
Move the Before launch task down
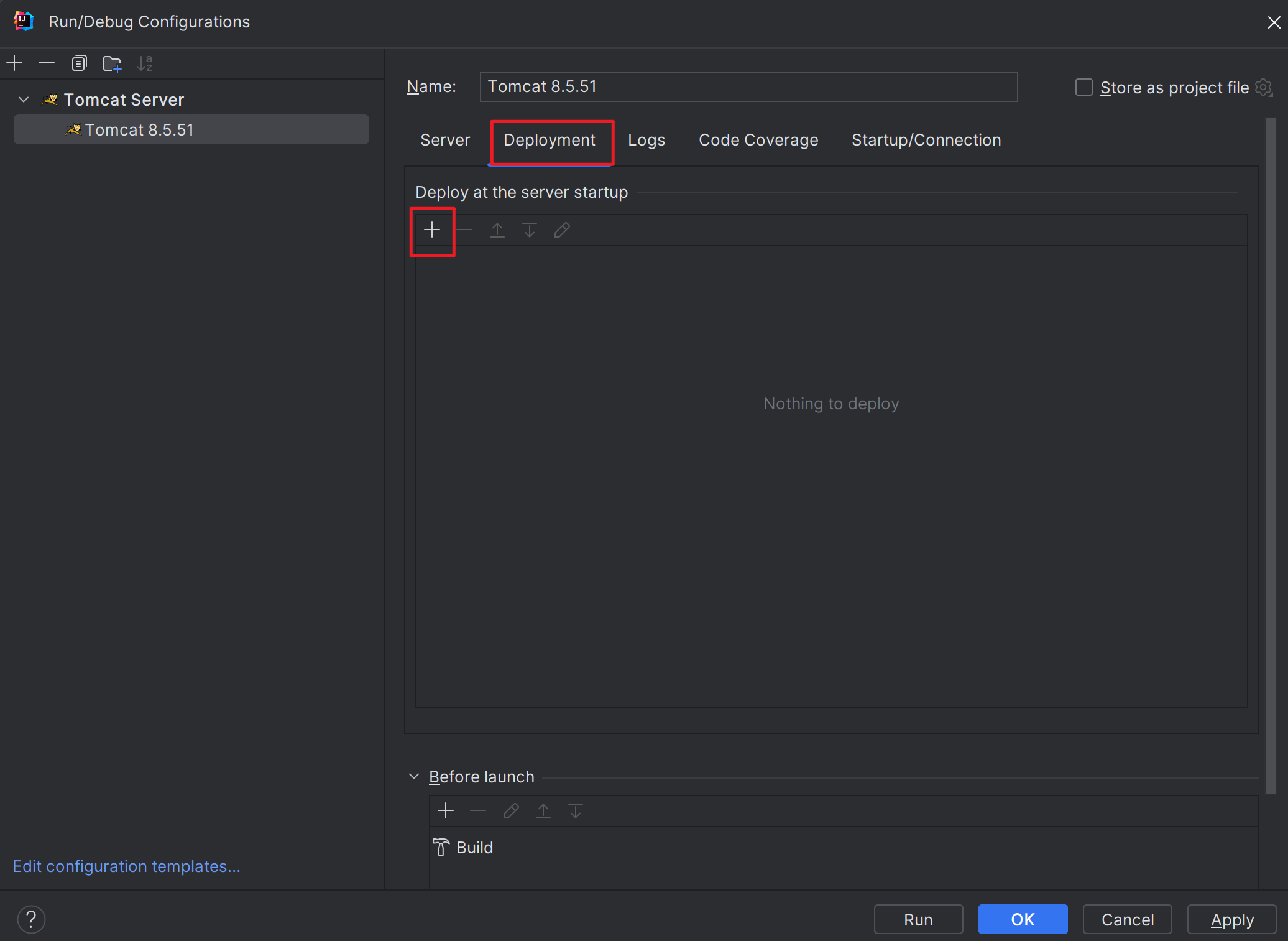click(576, 810)
